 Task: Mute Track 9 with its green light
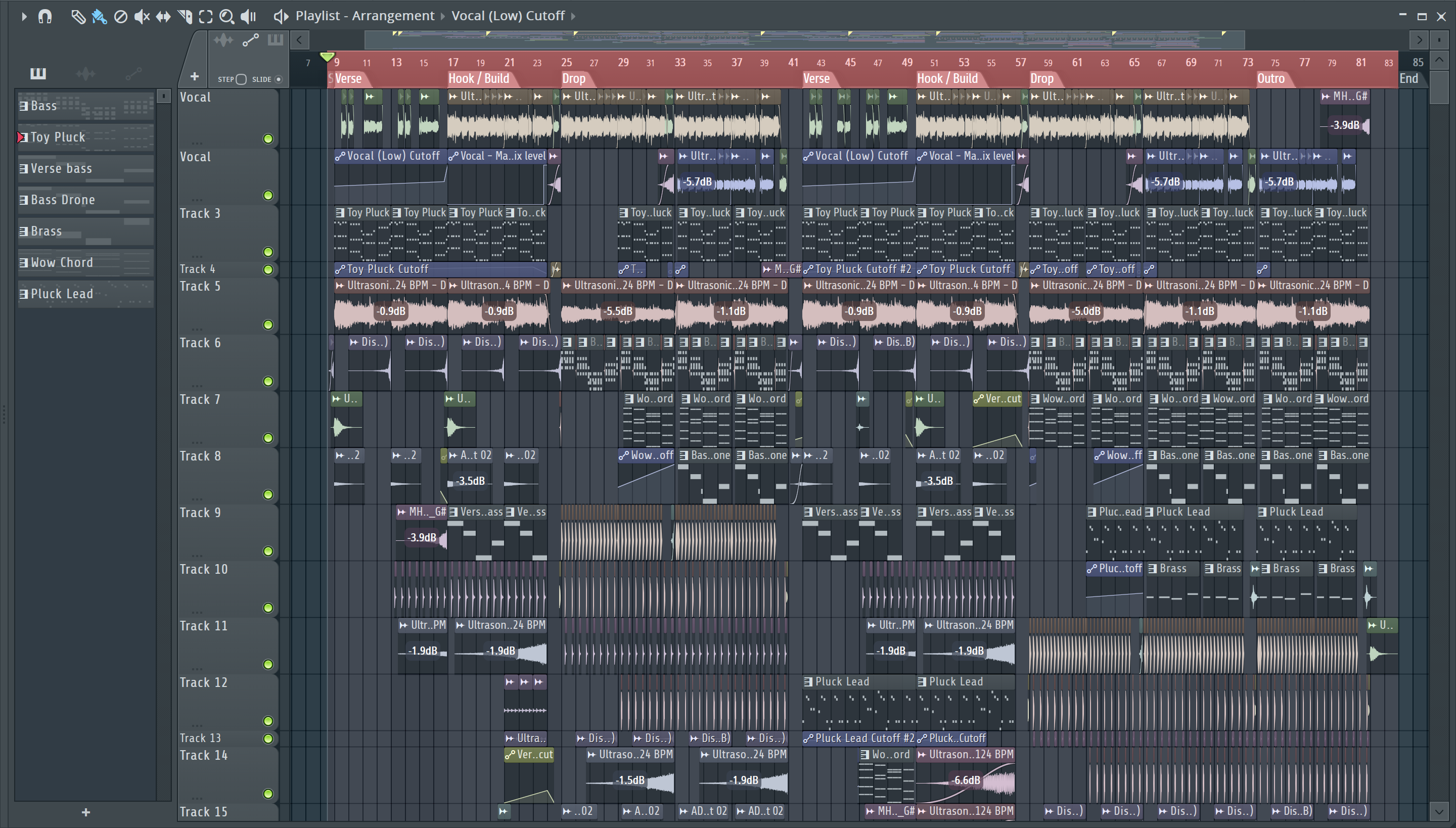268,551
